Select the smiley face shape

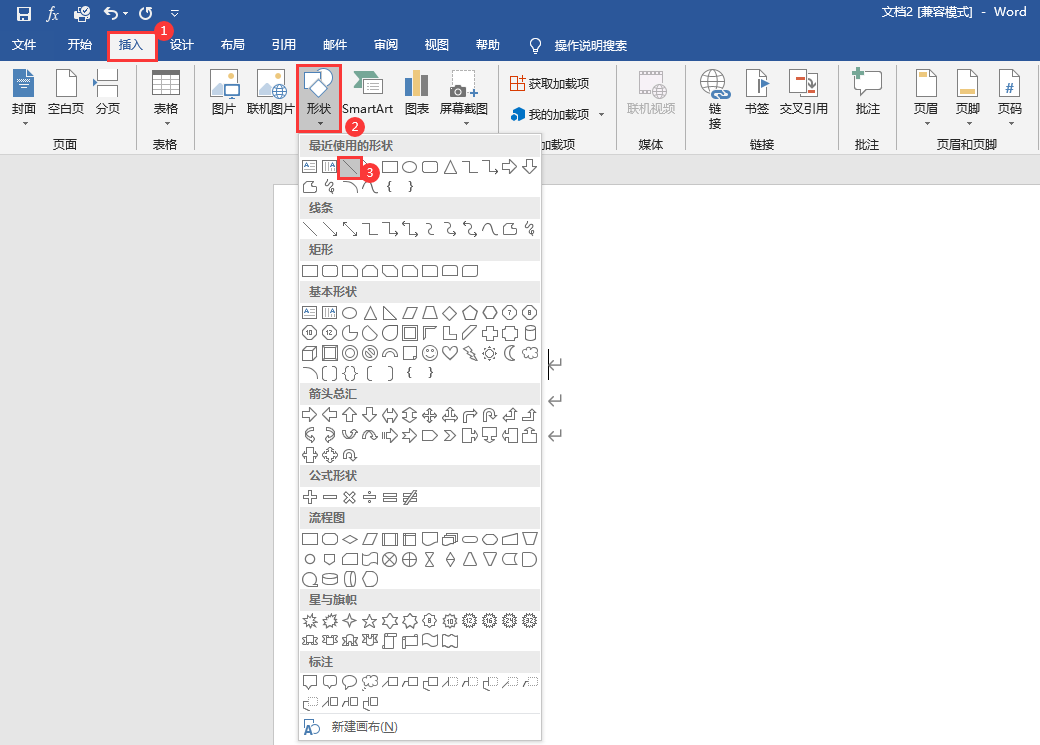tap(430, 353)
